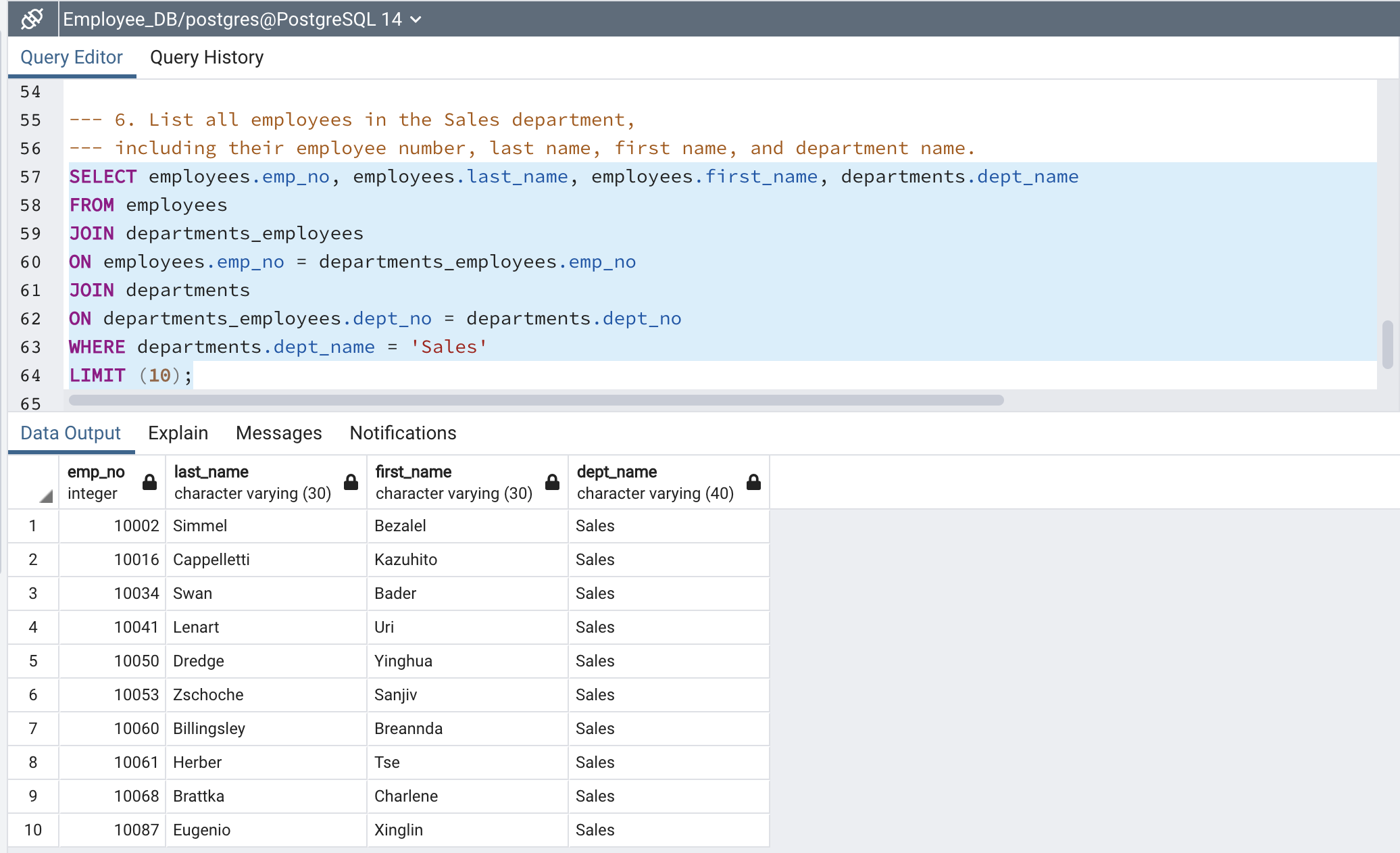Click the lock icon on emp_no column
The image size is (1400, 853).
[x=149, y=481]
